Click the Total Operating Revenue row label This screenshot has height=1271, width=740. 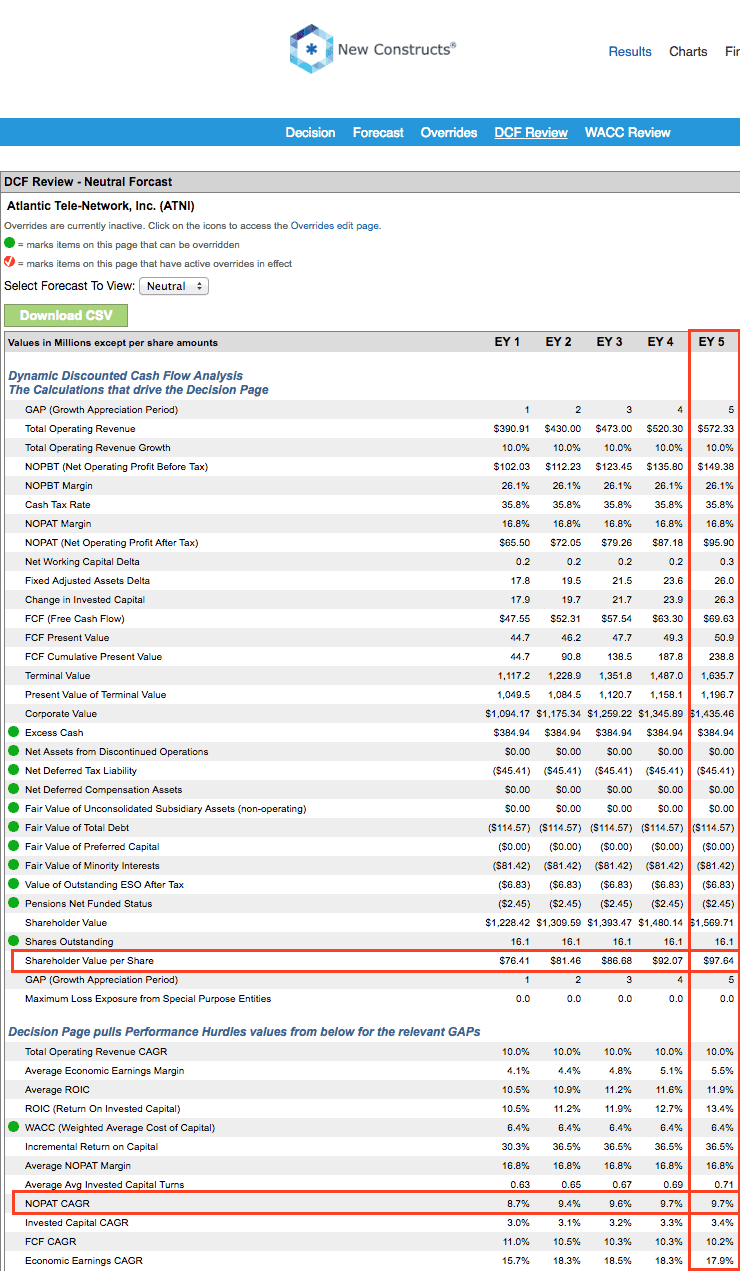80,428
